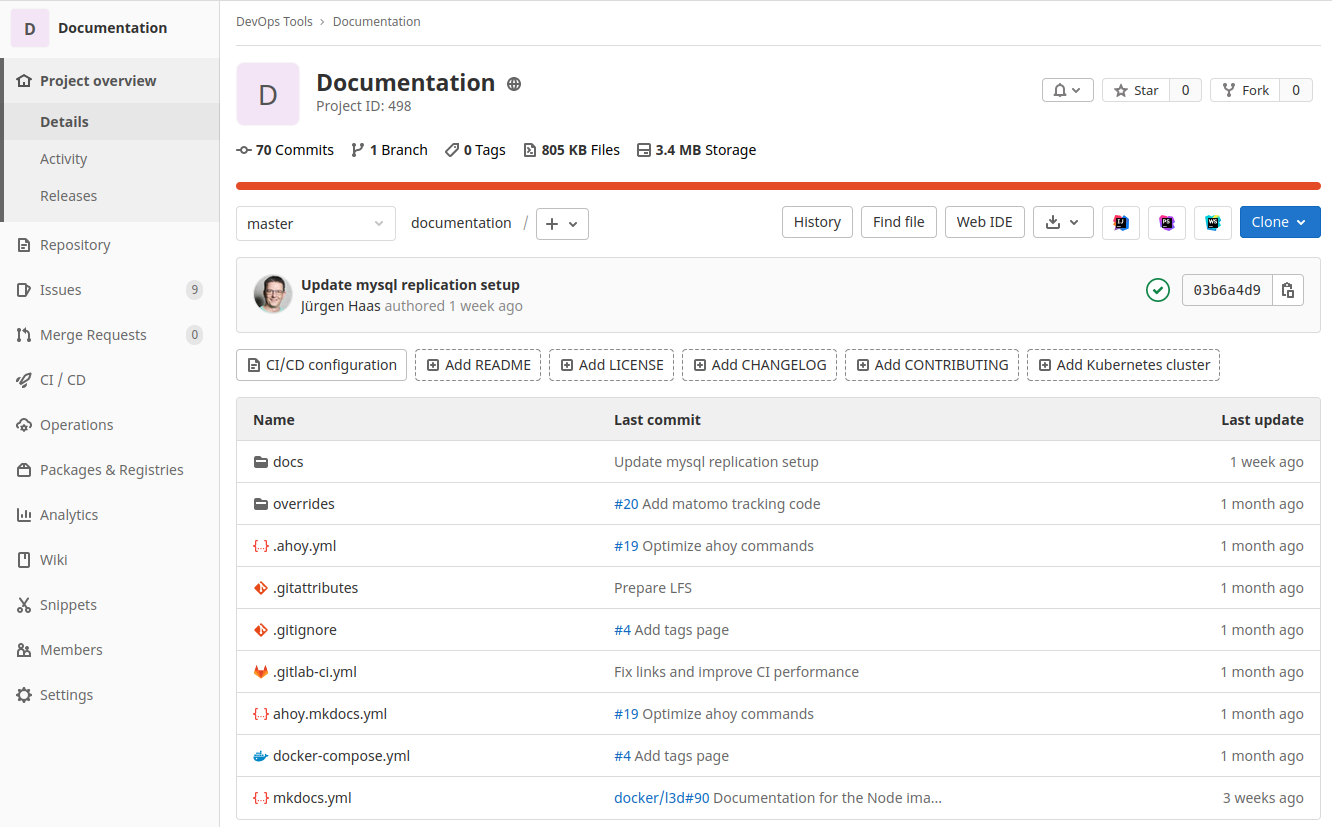The height and width of the screenshot is (827, 1332).
Task: Open the docs folder
Action: [288, 462]
